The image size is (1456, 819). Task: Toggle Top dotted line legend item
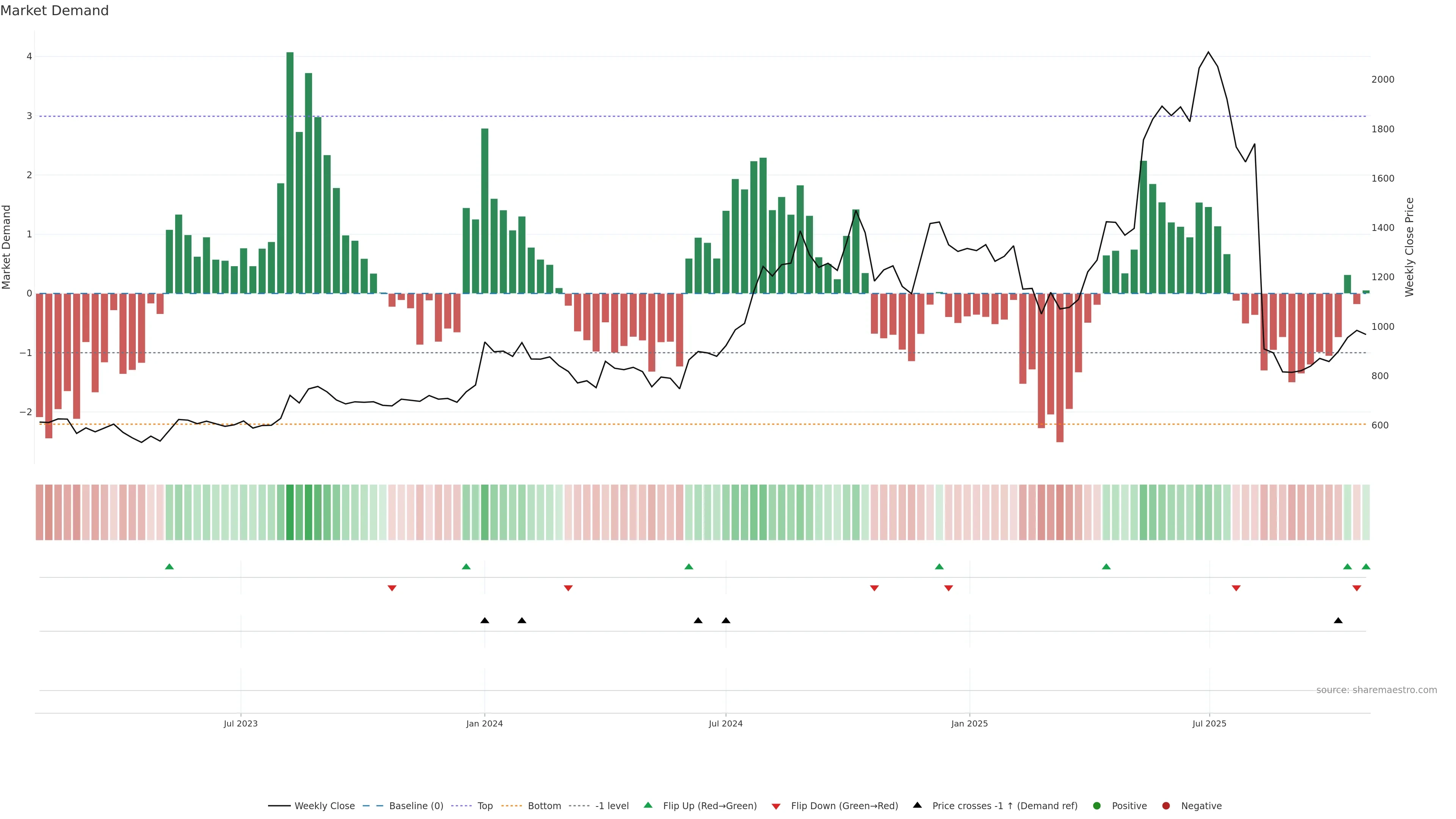click(x=485, y=806)
